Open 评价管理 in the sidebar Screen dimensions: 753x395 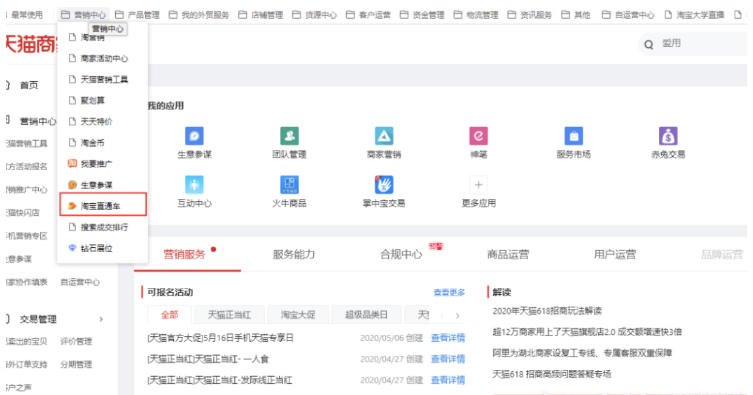coord(76,341)
